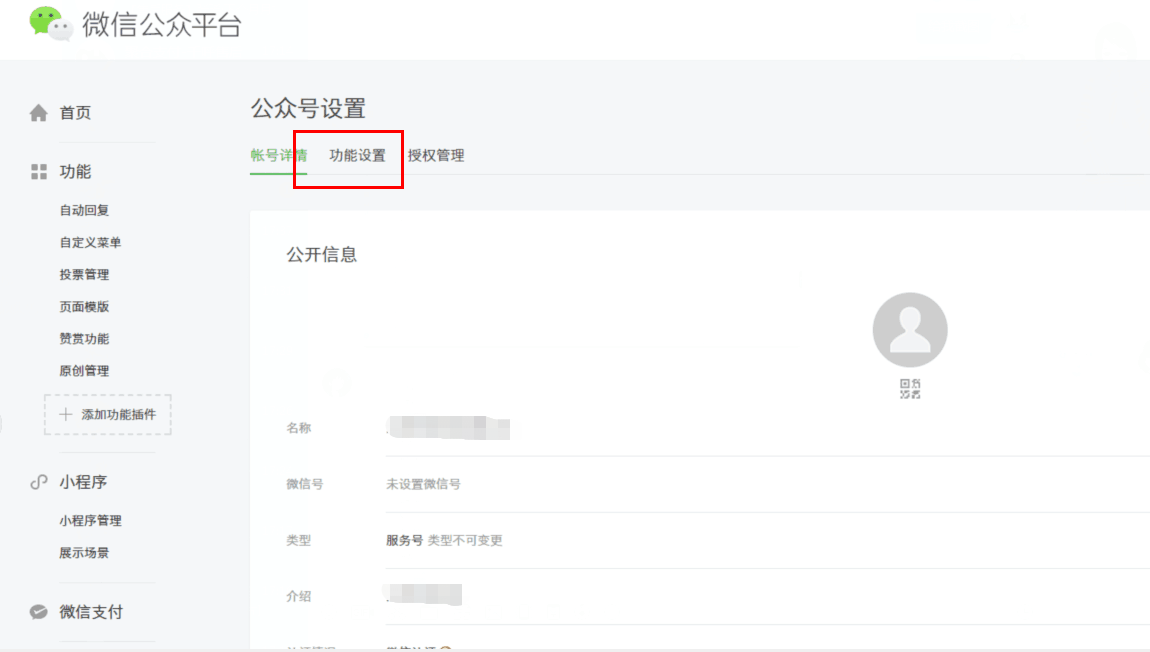
Task: Click the gray profile avatar
Action: point(910,330)
